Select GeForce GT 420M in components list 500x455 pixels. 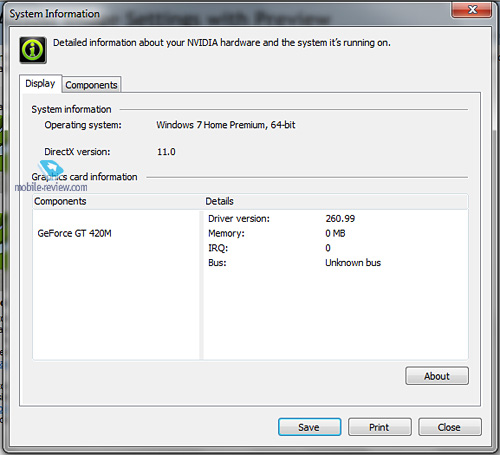point(74,233)
